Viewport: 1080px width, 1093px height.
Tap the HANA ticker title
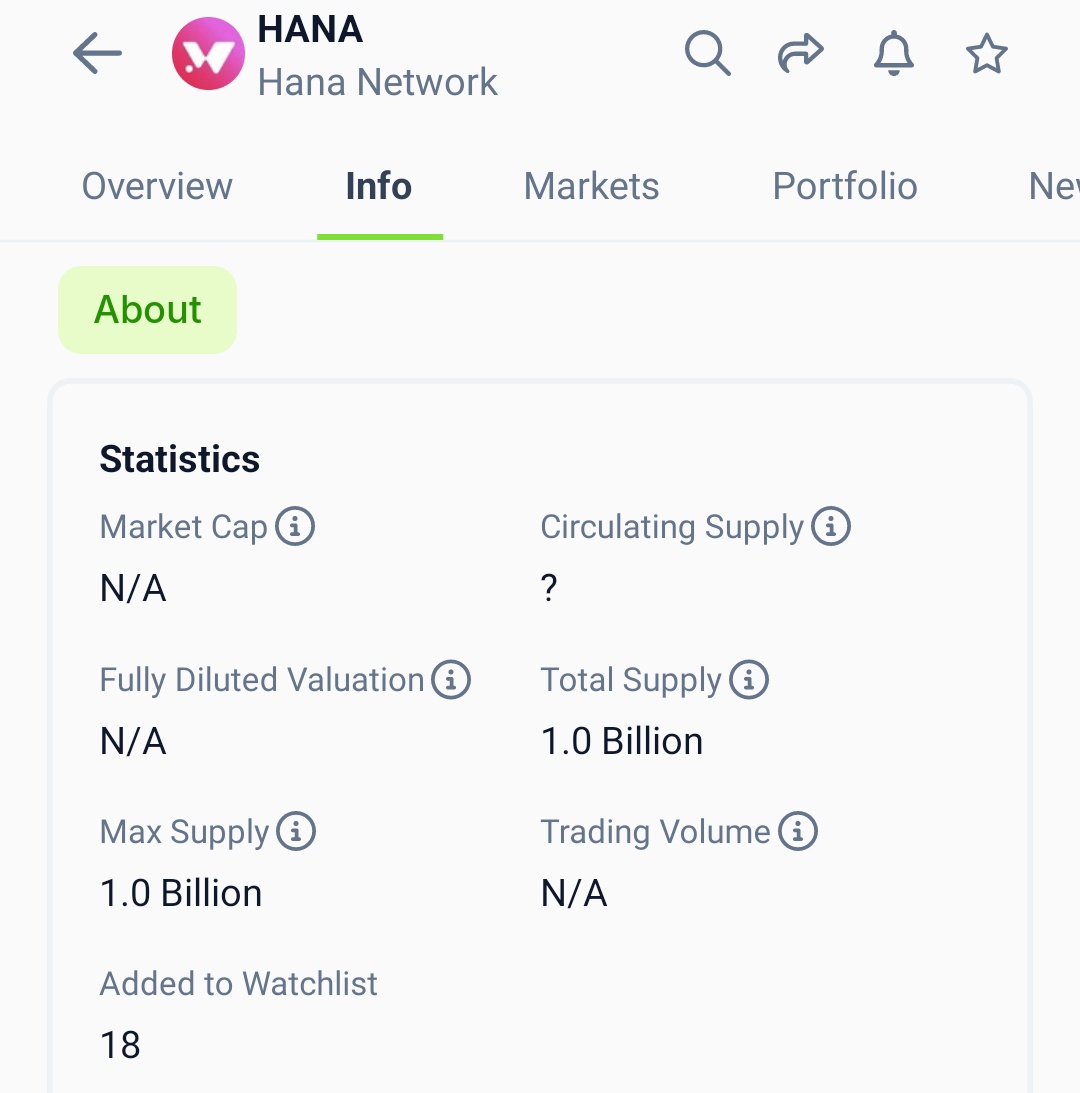point(310,29)
